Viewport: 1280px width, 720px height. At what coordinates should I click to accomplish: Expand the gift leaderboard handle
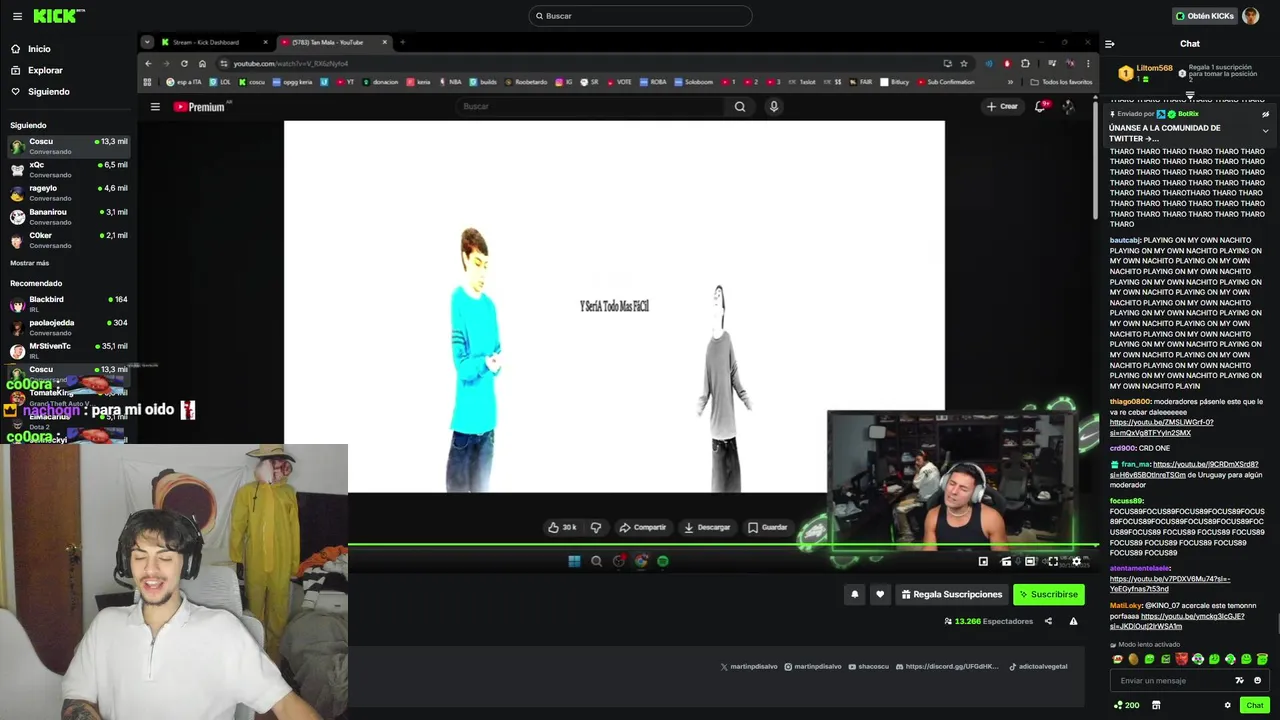coord(1190,95)
